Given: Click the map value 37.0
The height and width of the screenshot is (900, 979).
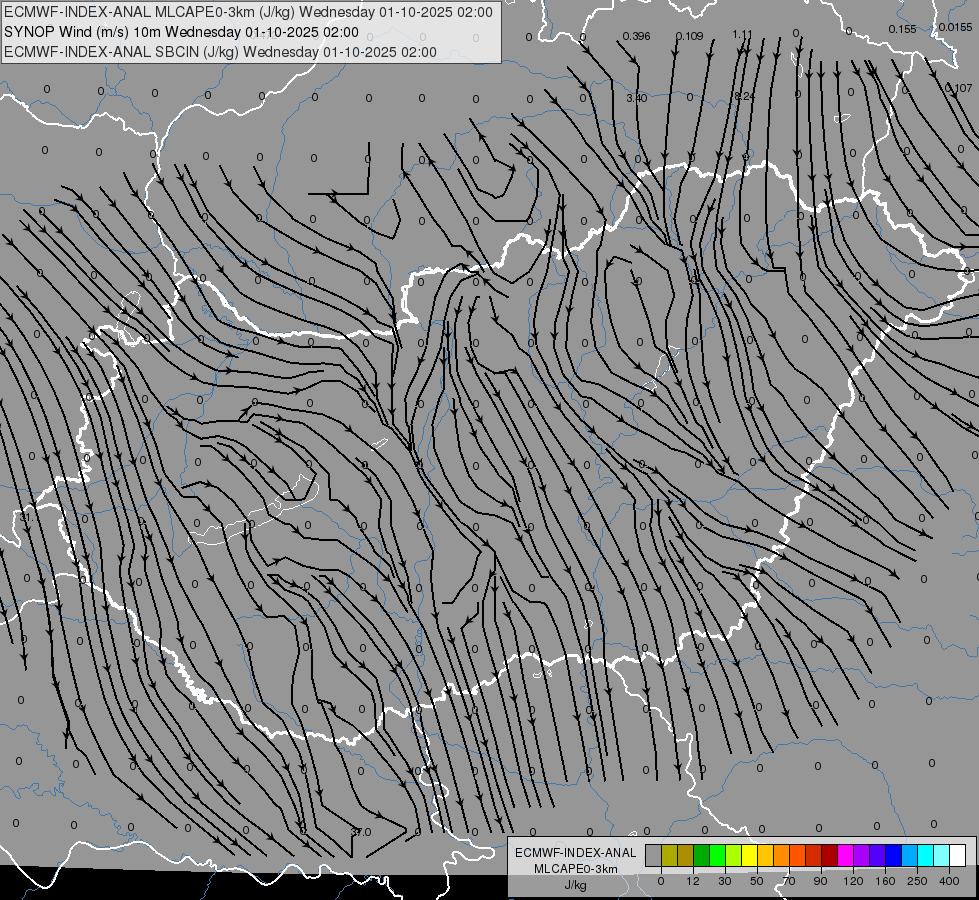Looking at the screenshot, I should (361, 832).
